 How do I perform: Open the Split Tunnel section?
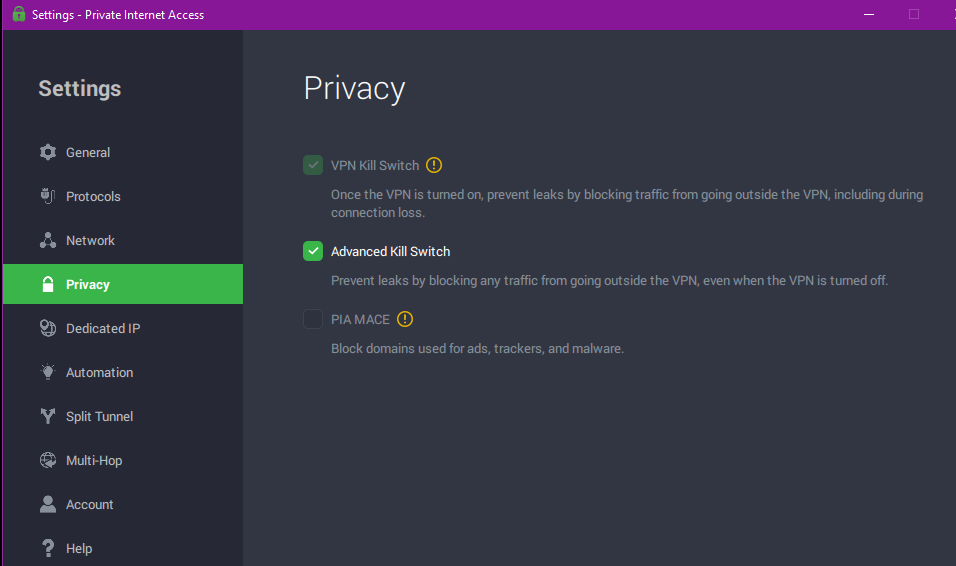123,416
